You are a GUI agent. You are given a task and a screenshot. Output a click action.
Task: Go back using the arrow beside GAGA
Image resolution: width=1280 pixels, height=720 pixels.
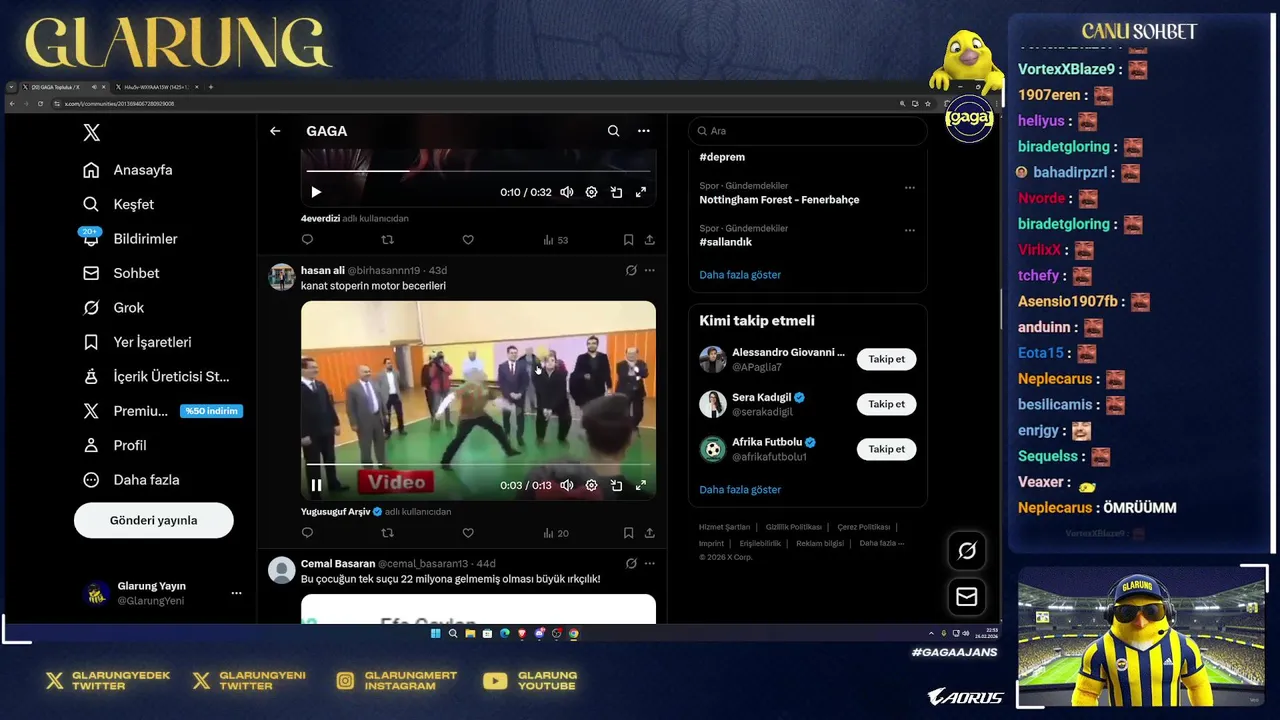point(275,131)
